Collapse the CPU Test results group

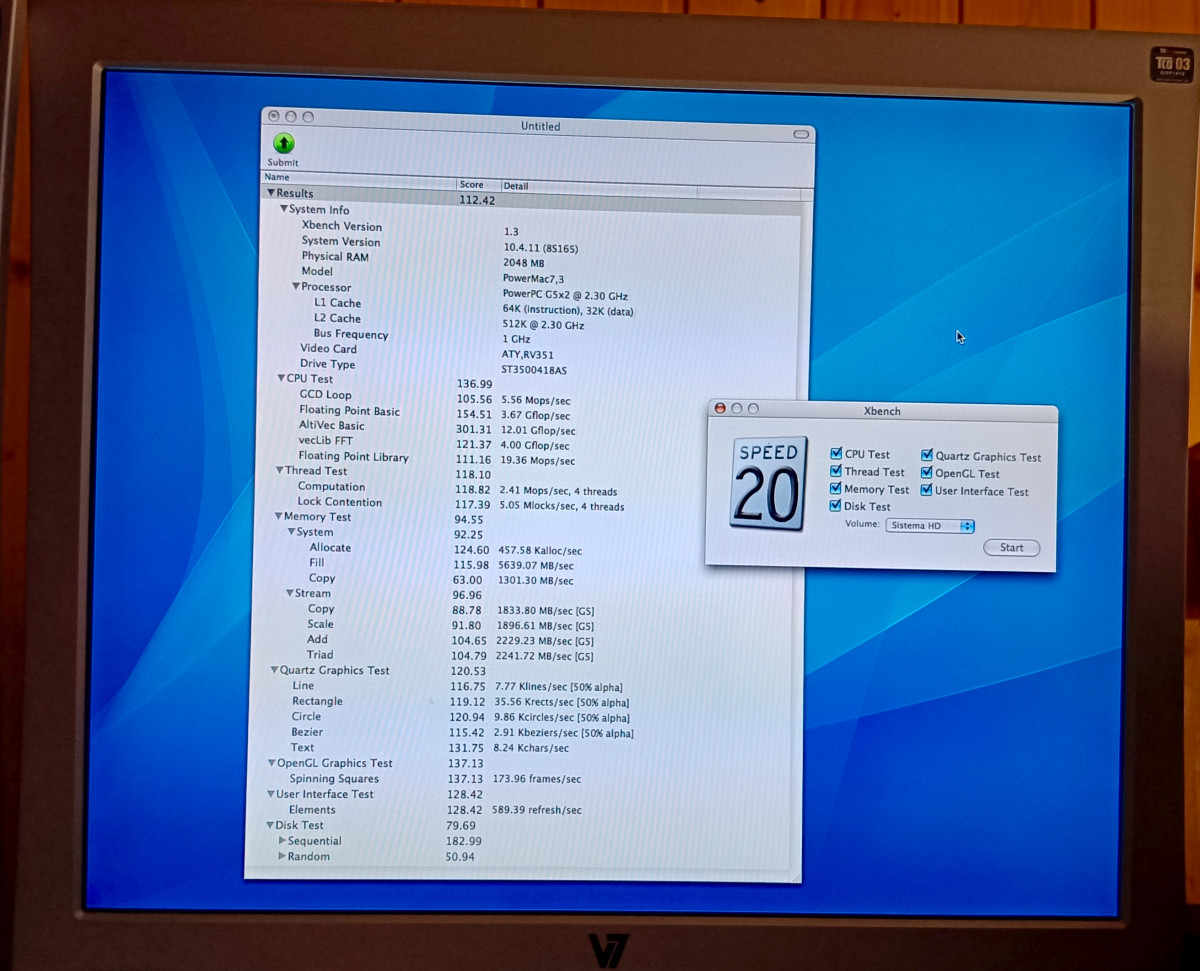(x=281, y=379)
